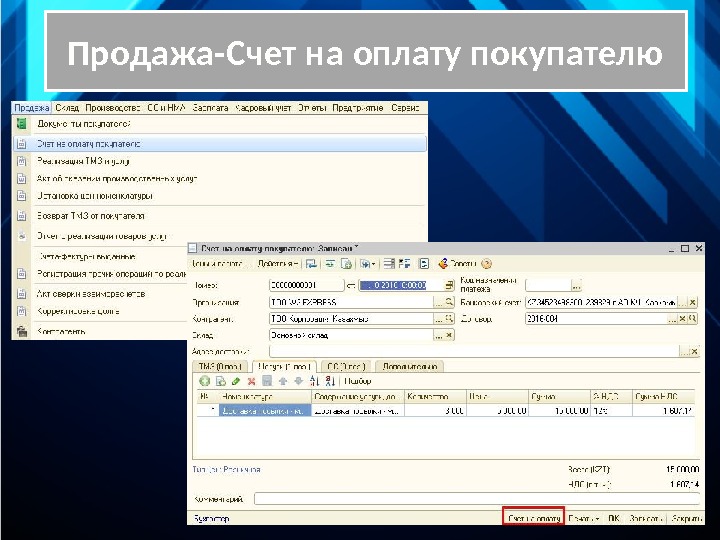
Task: Click the ОК button
Action: click(614, 518)
